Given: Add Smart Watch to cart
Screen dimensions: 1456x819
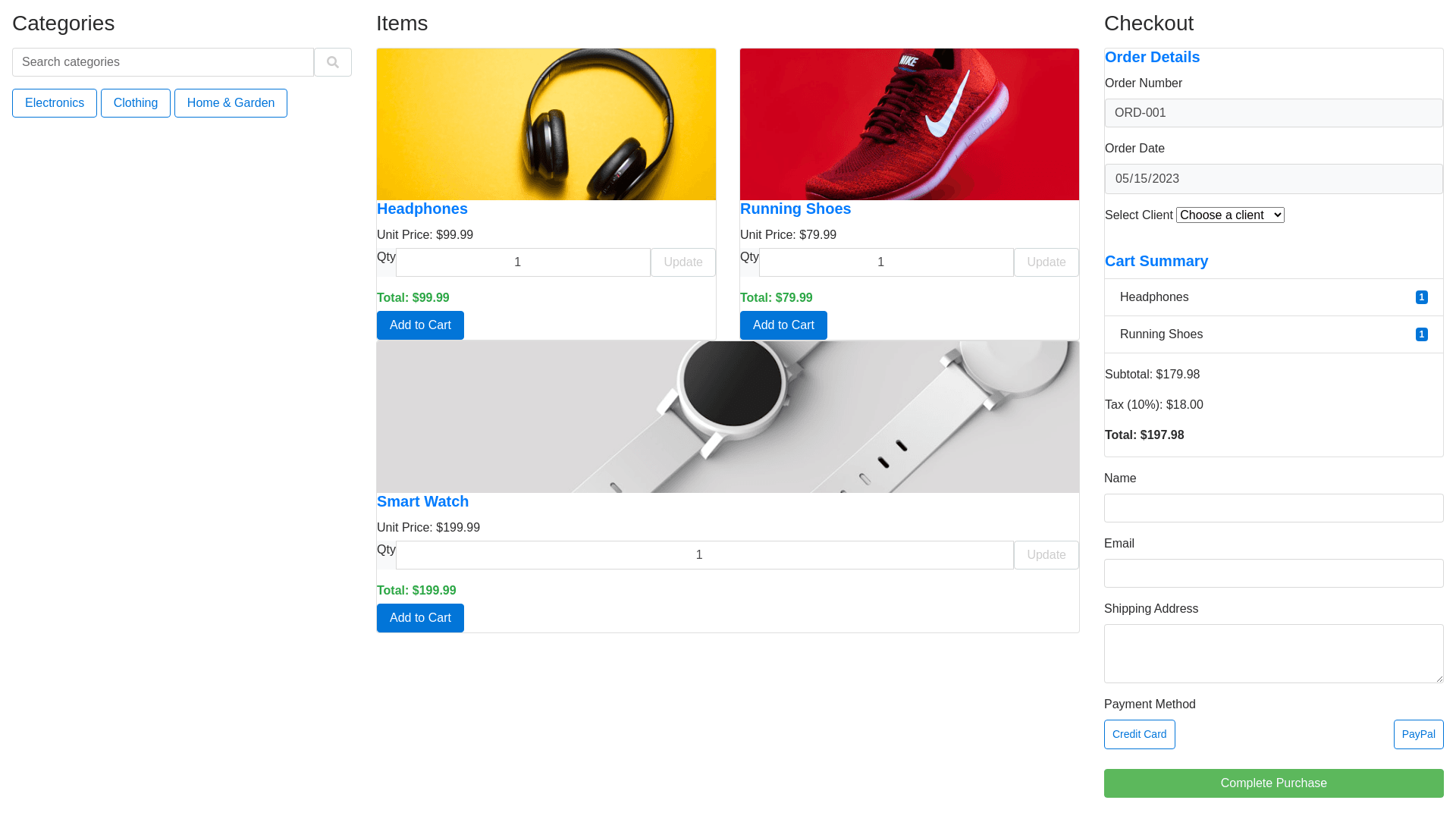Looking at the screenshot, I should tap(420, 618).
